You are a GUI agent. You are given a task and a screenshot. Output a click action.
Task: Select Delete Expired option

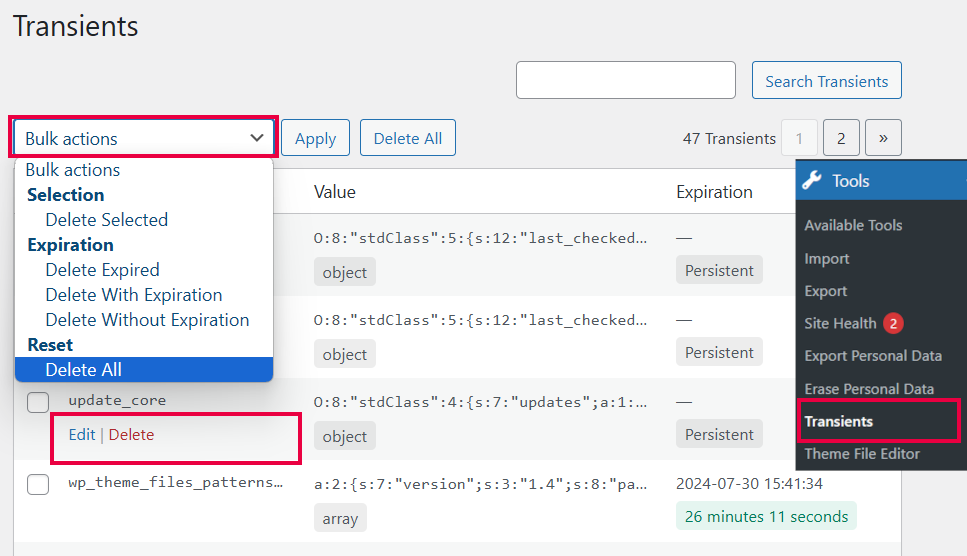pyautogui.click(x=102, y=270)
